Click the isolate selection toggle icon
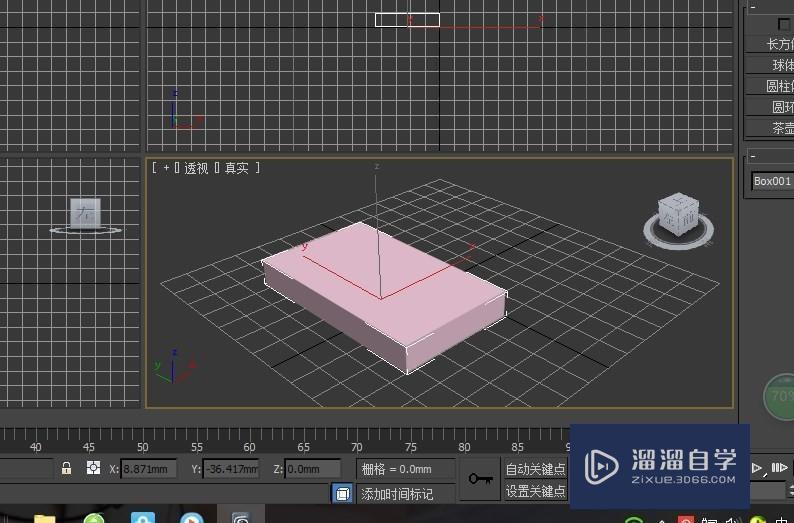The height and width of the screenshot is (523, 794). point(342,493)
